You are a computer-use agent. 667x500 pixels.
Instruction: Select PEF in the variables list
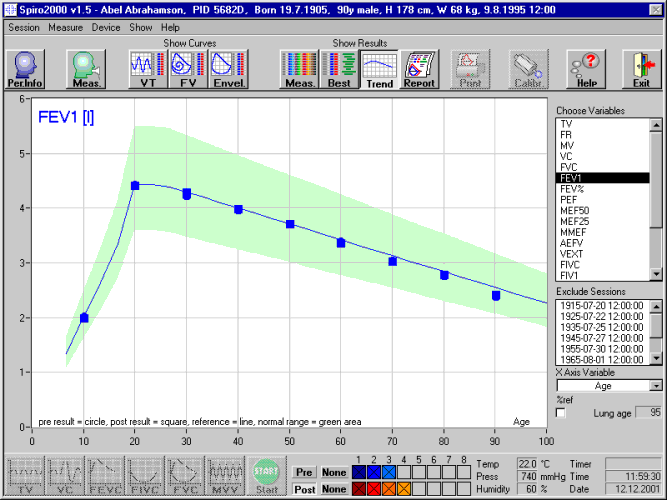point(566,200)
